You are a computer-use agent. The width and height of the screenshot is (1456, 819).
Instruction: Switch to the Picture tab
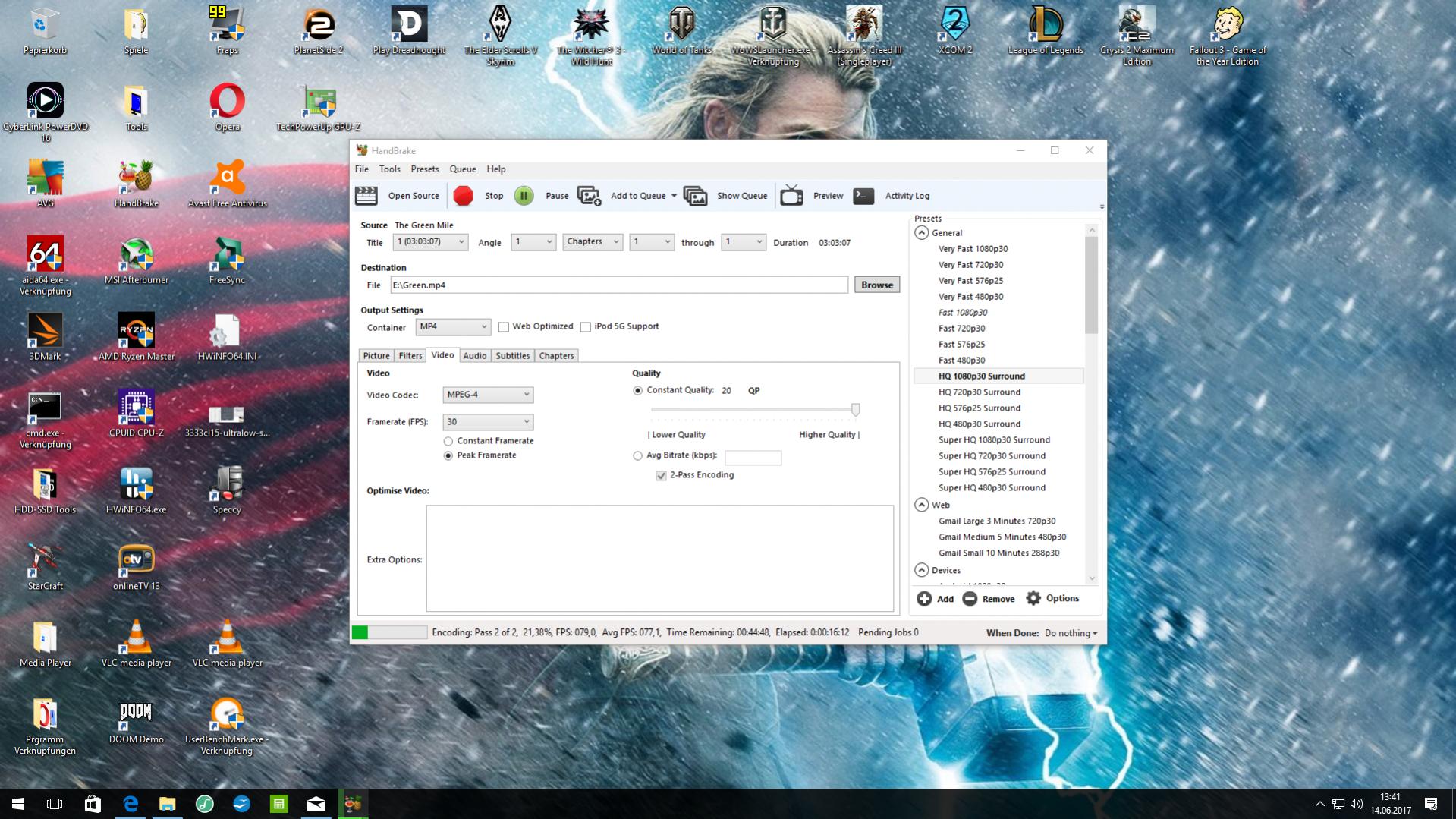tap(376, 356)
